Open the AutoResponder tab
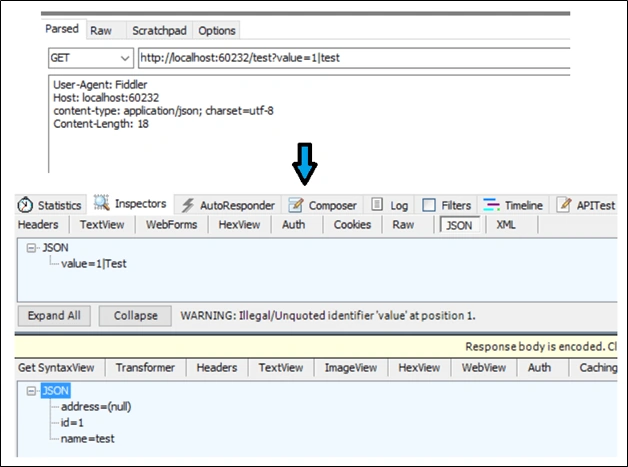Viewport: 628px width, 467px height. click(x=228, y=205)
